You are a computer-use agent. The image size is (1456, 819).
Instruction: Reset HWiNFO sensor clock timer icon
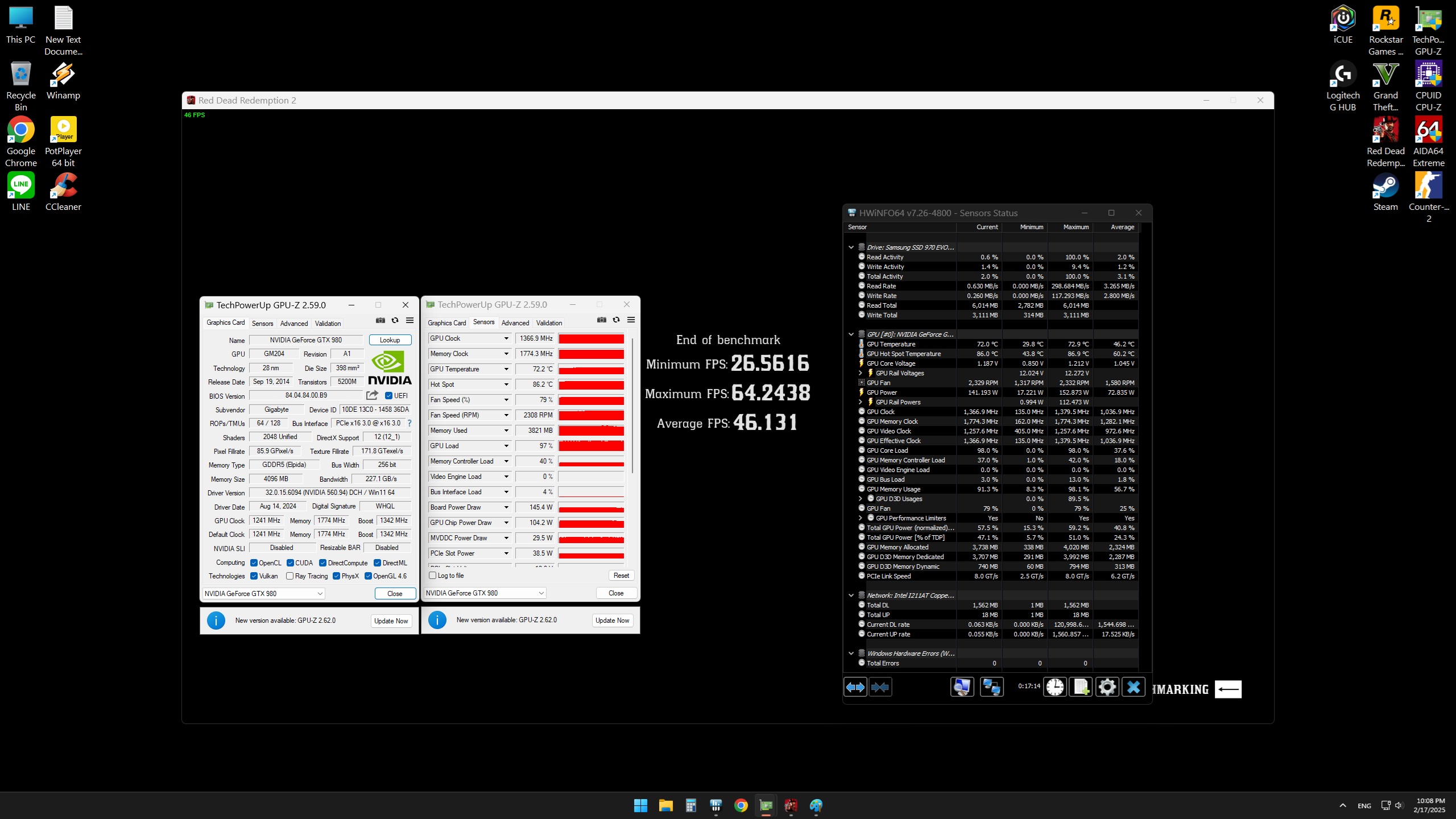1055,687
